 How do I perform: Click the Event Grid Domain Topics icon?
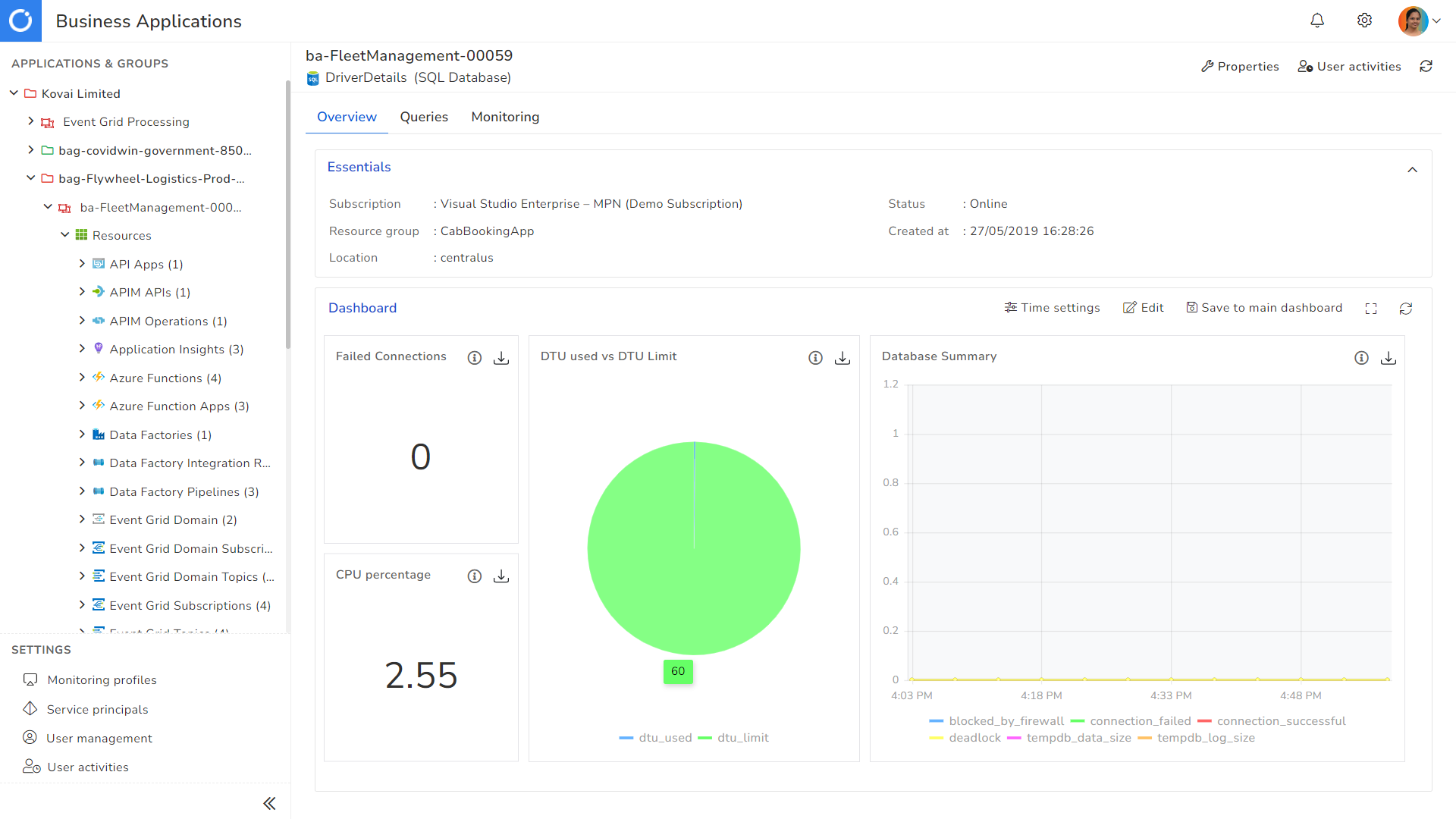point(99,576)
